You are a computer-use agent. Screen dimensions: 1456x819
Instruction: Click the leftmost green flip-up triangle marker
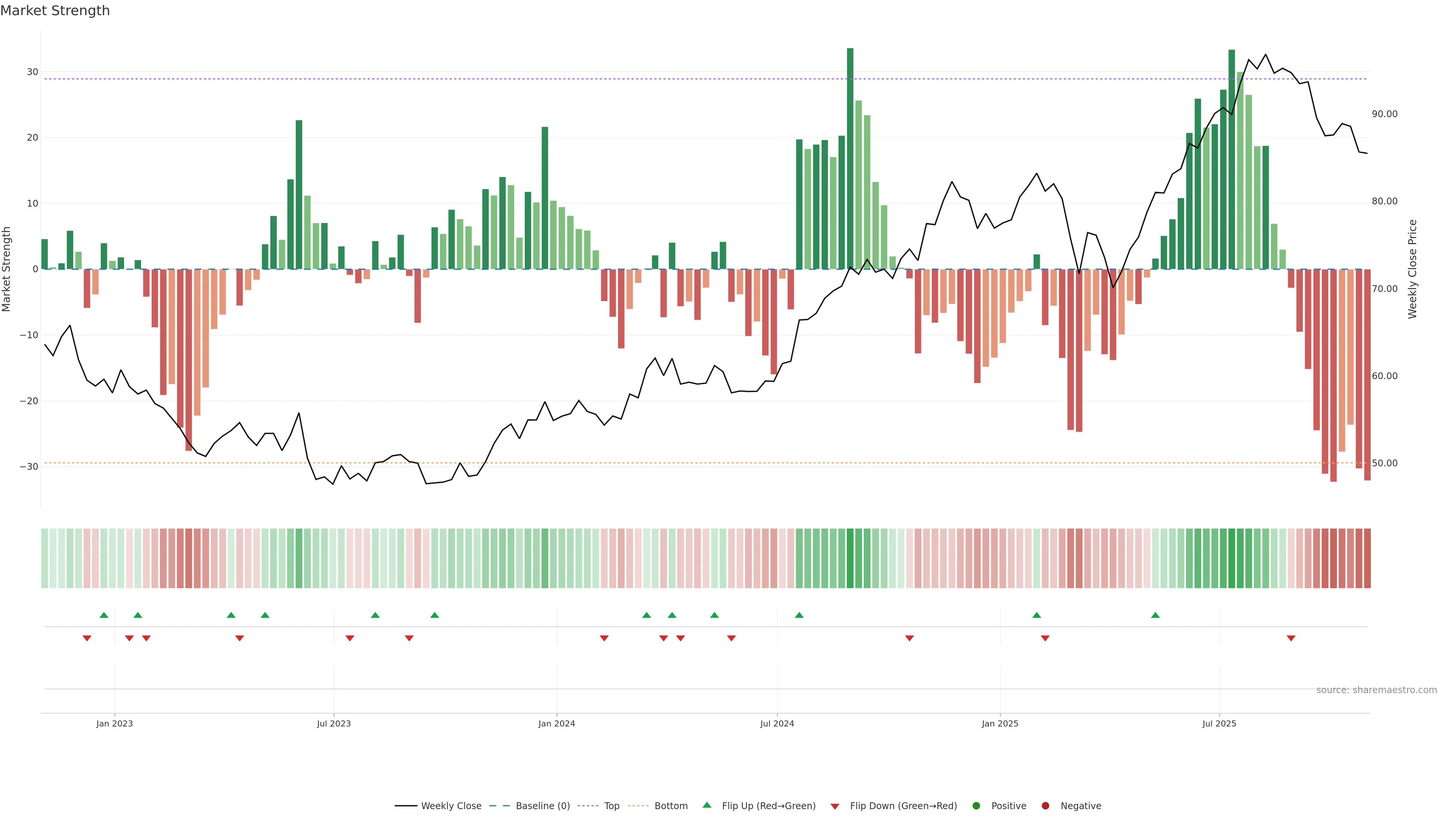pos(104,615)
